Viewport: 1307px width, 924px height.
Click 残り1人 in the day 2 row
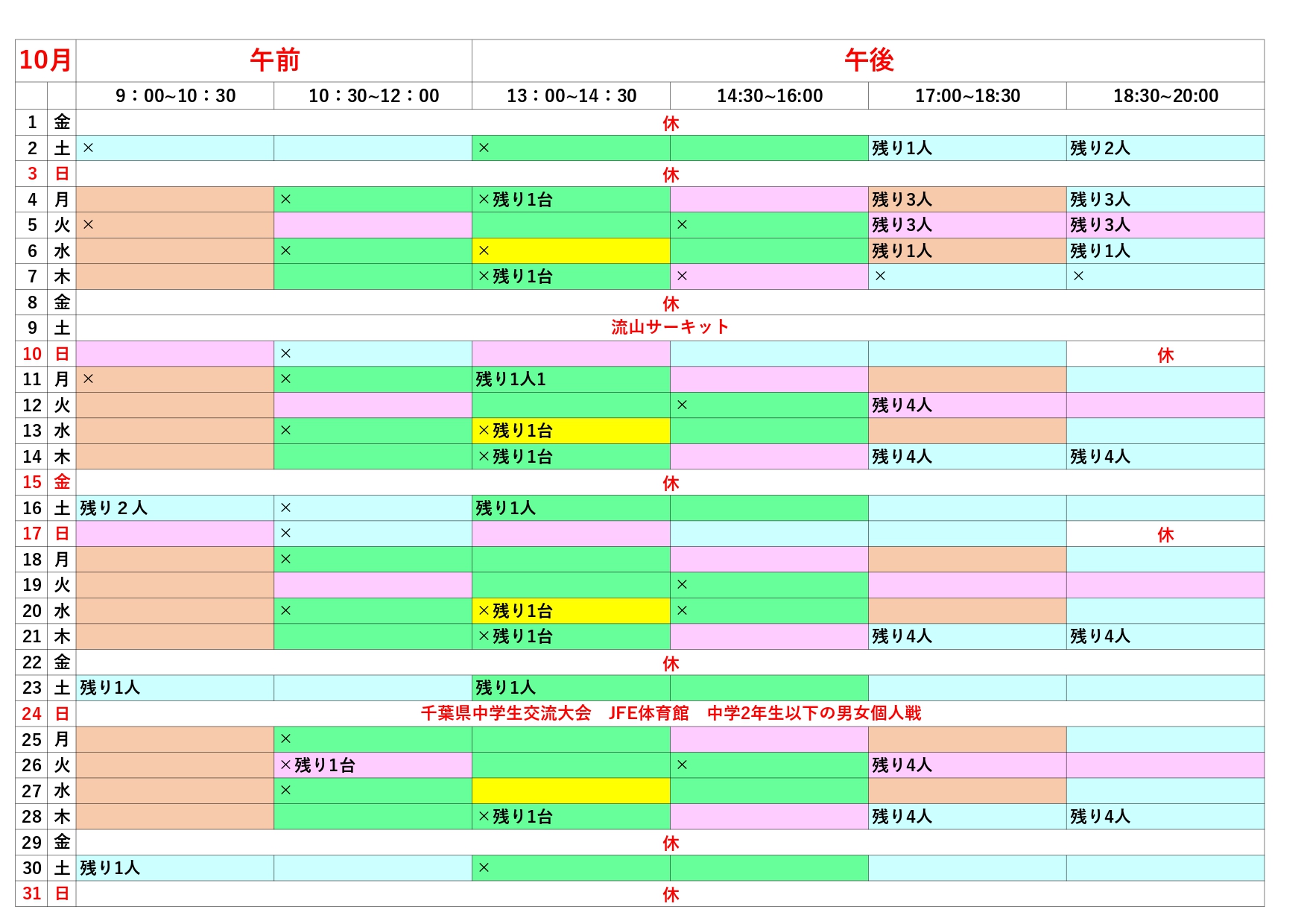[902, 148]
